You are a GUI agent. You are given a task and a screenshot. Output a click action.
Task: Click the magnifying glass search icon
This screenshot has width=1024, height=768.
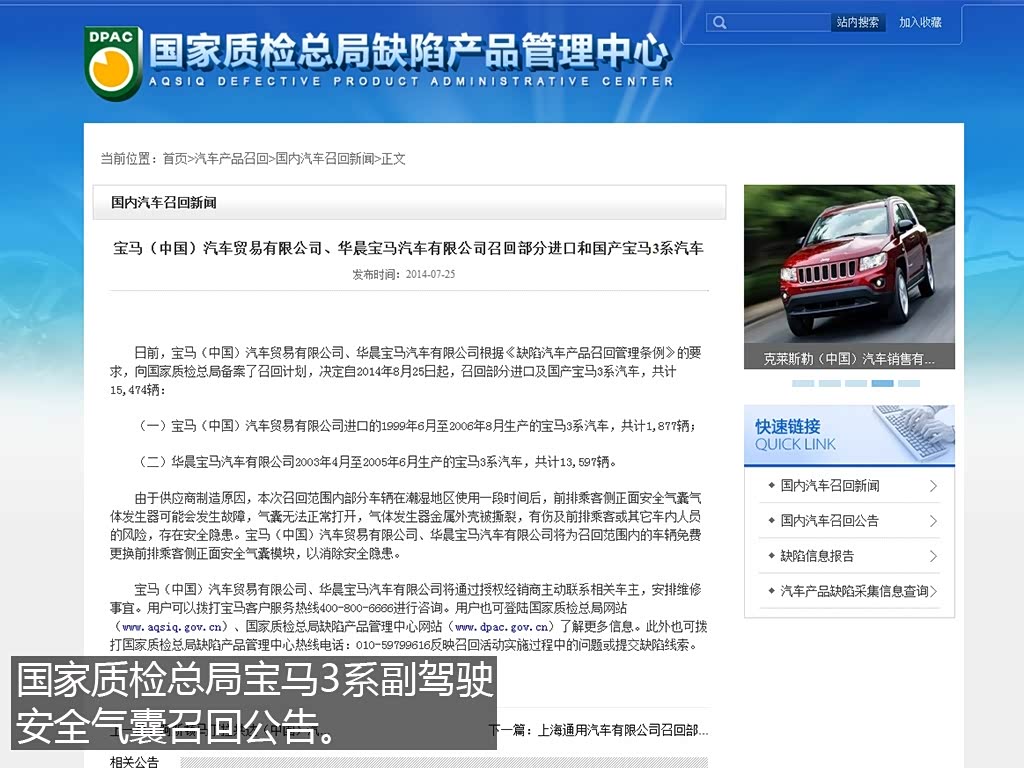pos(720,22)
